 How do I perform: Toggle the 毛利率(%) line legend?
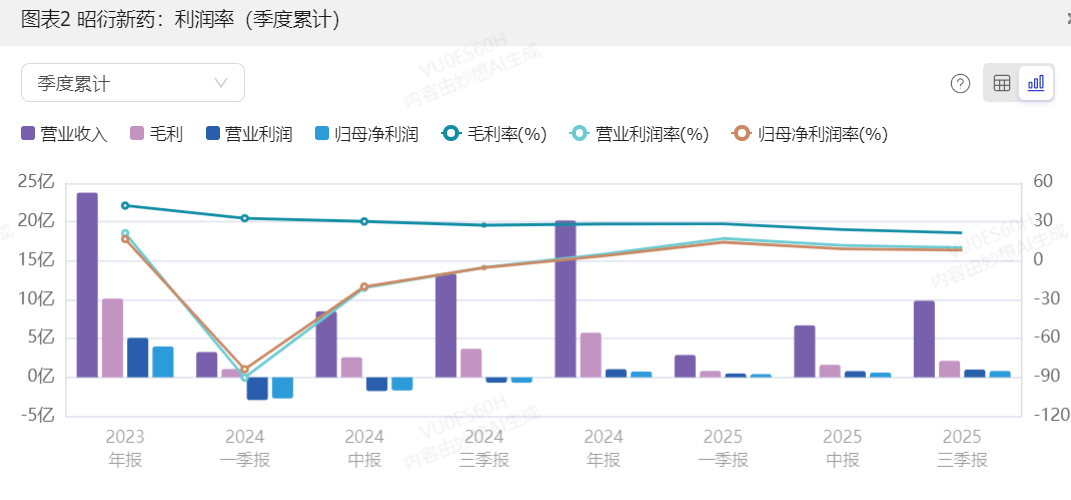coord(493,134)
